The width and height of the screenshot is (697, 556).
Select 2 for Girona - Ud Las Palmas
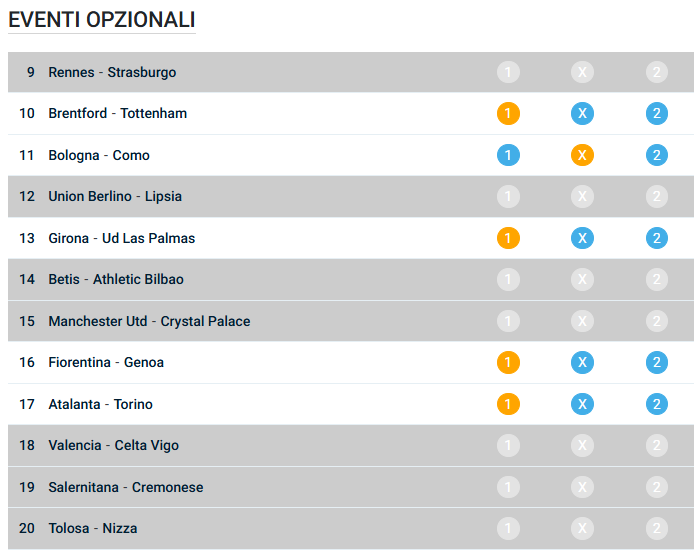tap(656, 238)
